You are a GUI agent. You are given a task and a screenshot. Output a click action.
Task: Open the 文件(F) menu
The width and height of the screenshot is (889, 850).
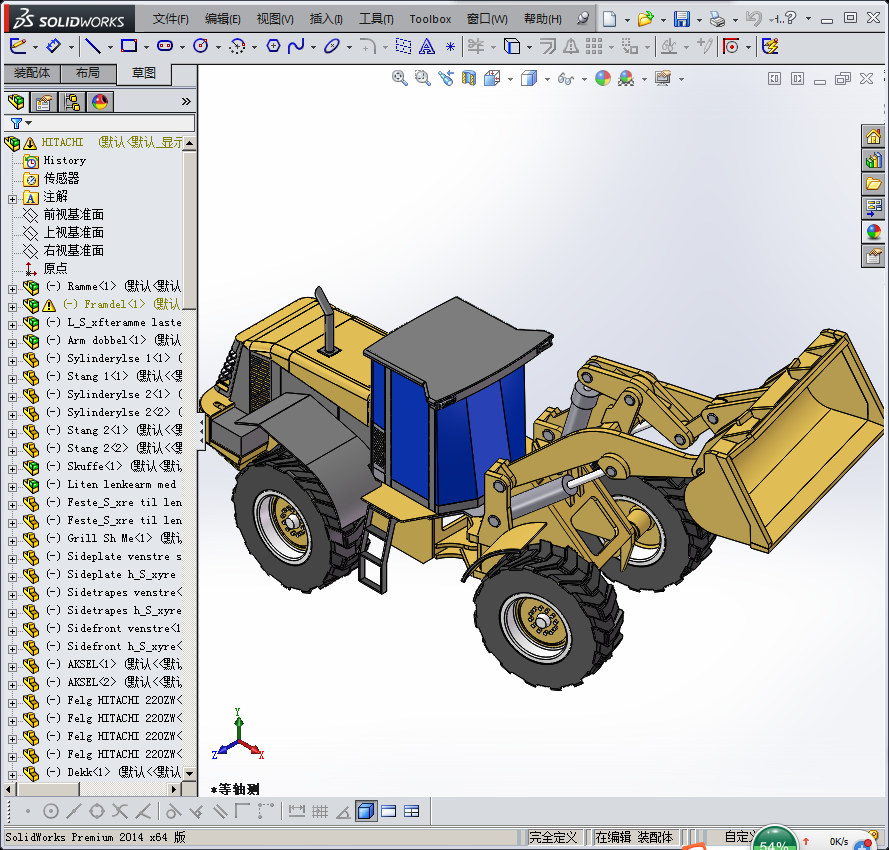[171, 19]
